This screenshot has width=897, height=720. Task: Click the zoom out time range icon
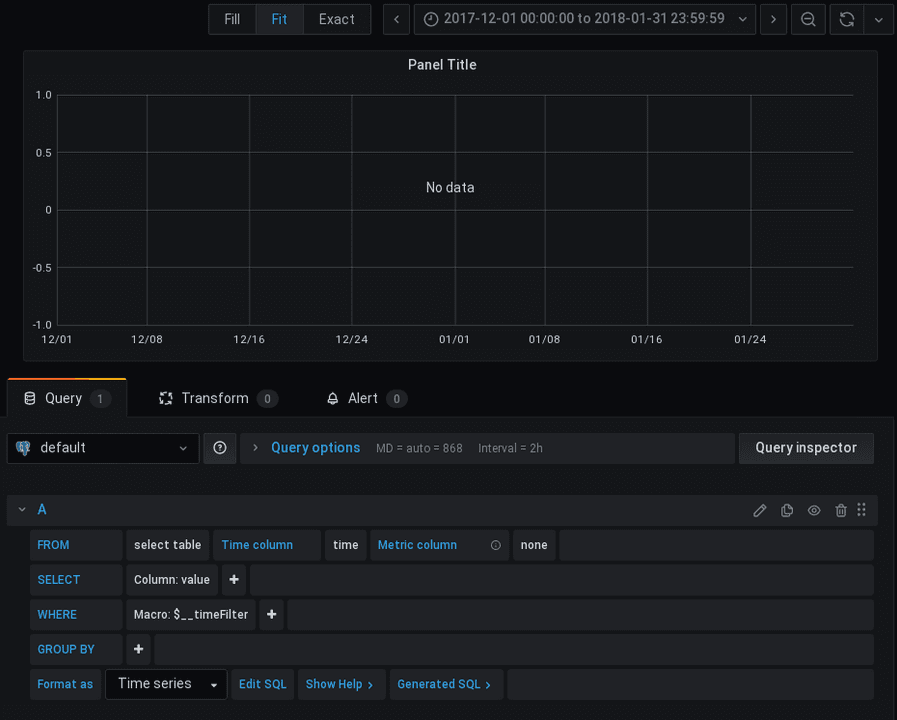[808, 19]
